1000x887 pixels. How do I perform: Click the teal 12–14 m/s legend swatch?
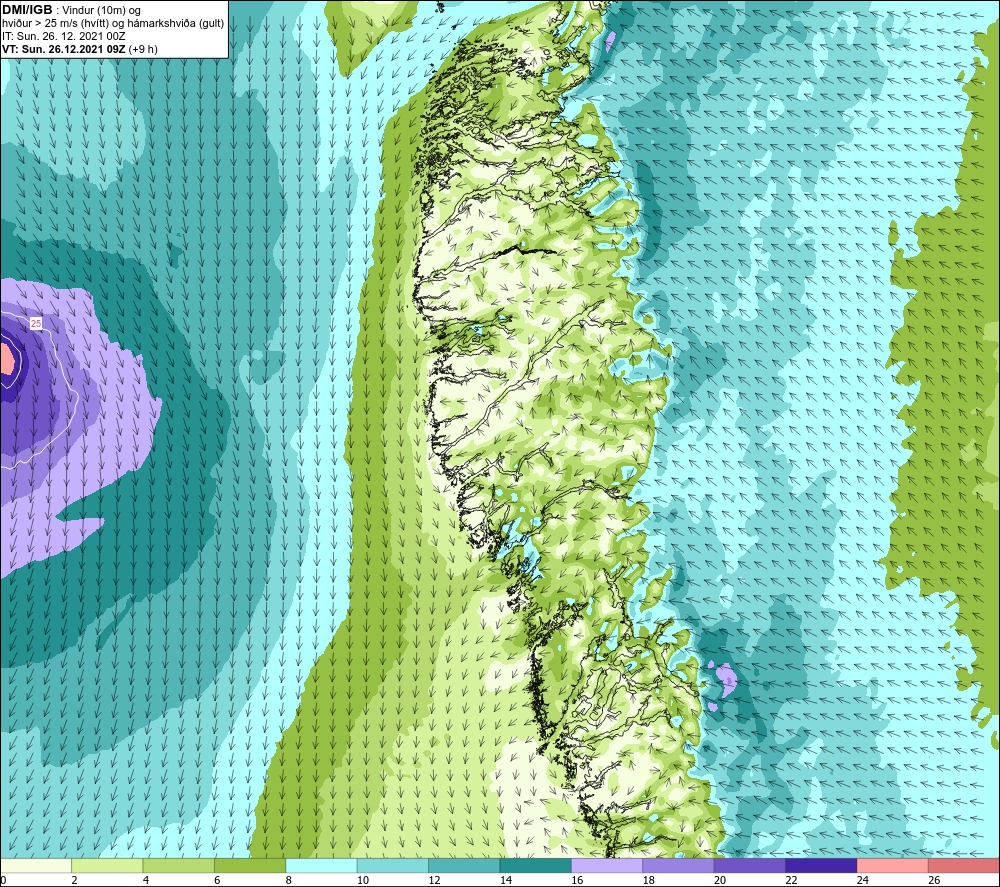464,865
